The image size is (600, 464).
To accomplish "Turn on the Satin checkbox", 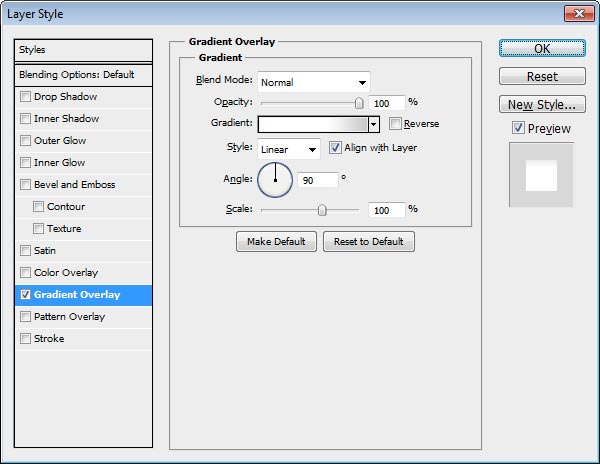I will [x=25, y=251].
